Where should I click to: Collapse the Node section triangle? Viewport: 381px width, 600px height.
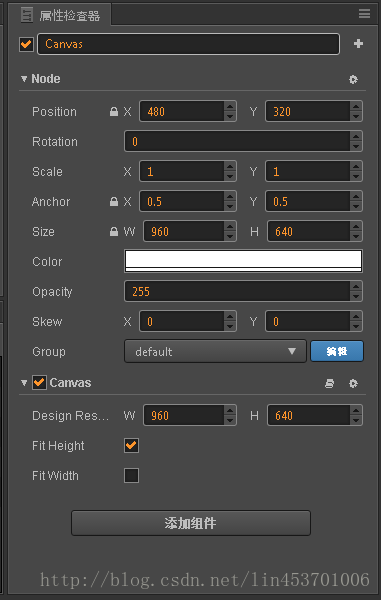pos(24,79)
